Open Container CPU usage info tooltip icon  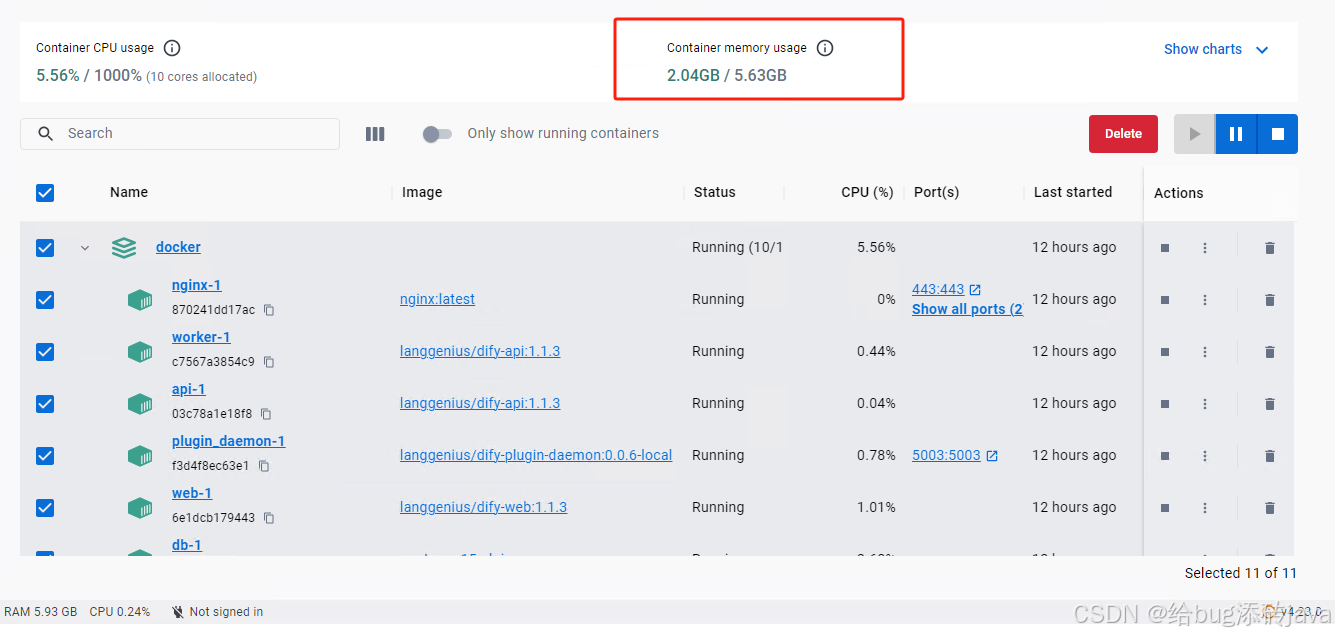point(172,48)
